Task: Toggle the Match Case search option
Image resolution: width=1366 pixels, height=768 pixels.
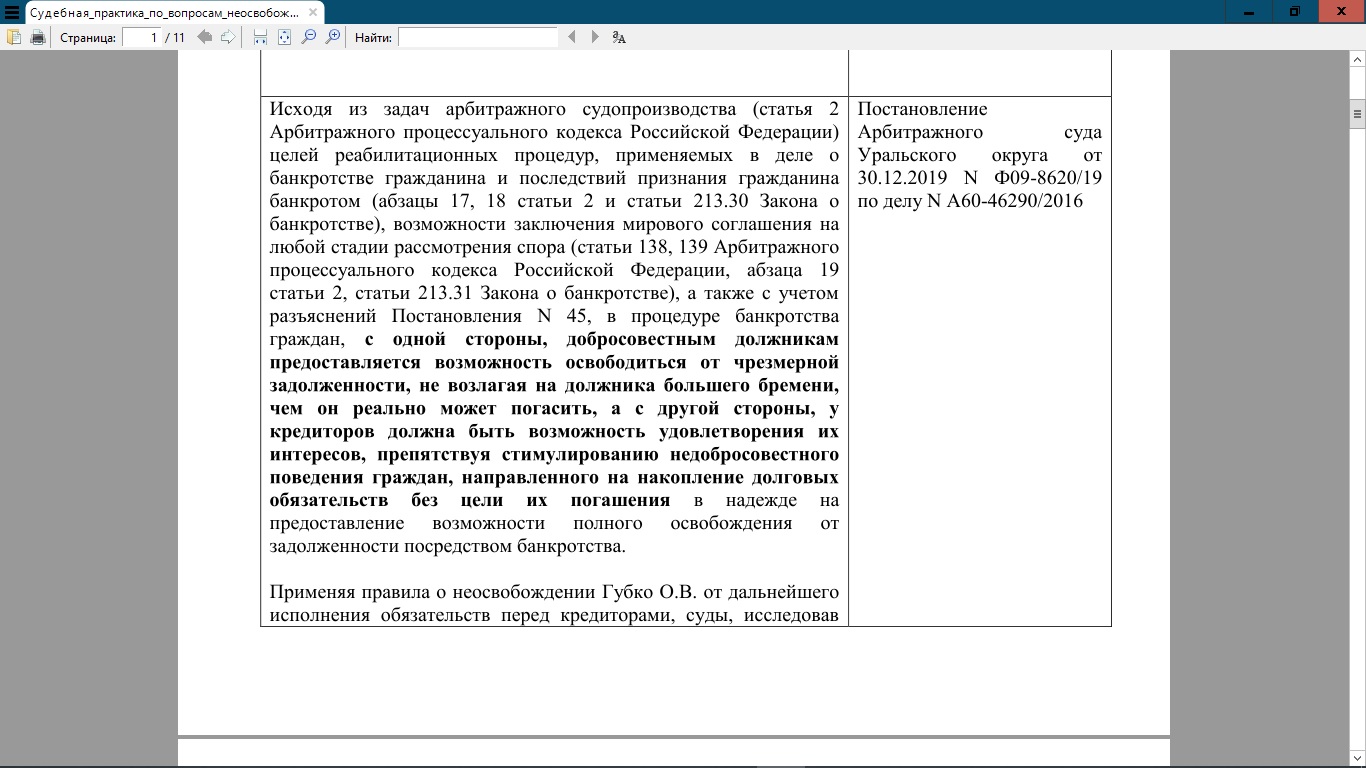Action: [x=619, y=37]
